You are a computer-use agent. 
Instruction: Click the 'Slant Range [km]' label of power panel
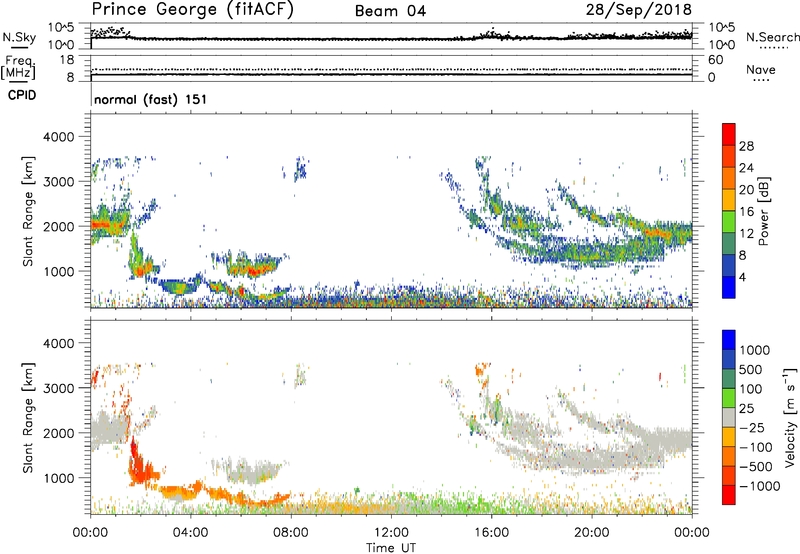(x=28, y=211)
